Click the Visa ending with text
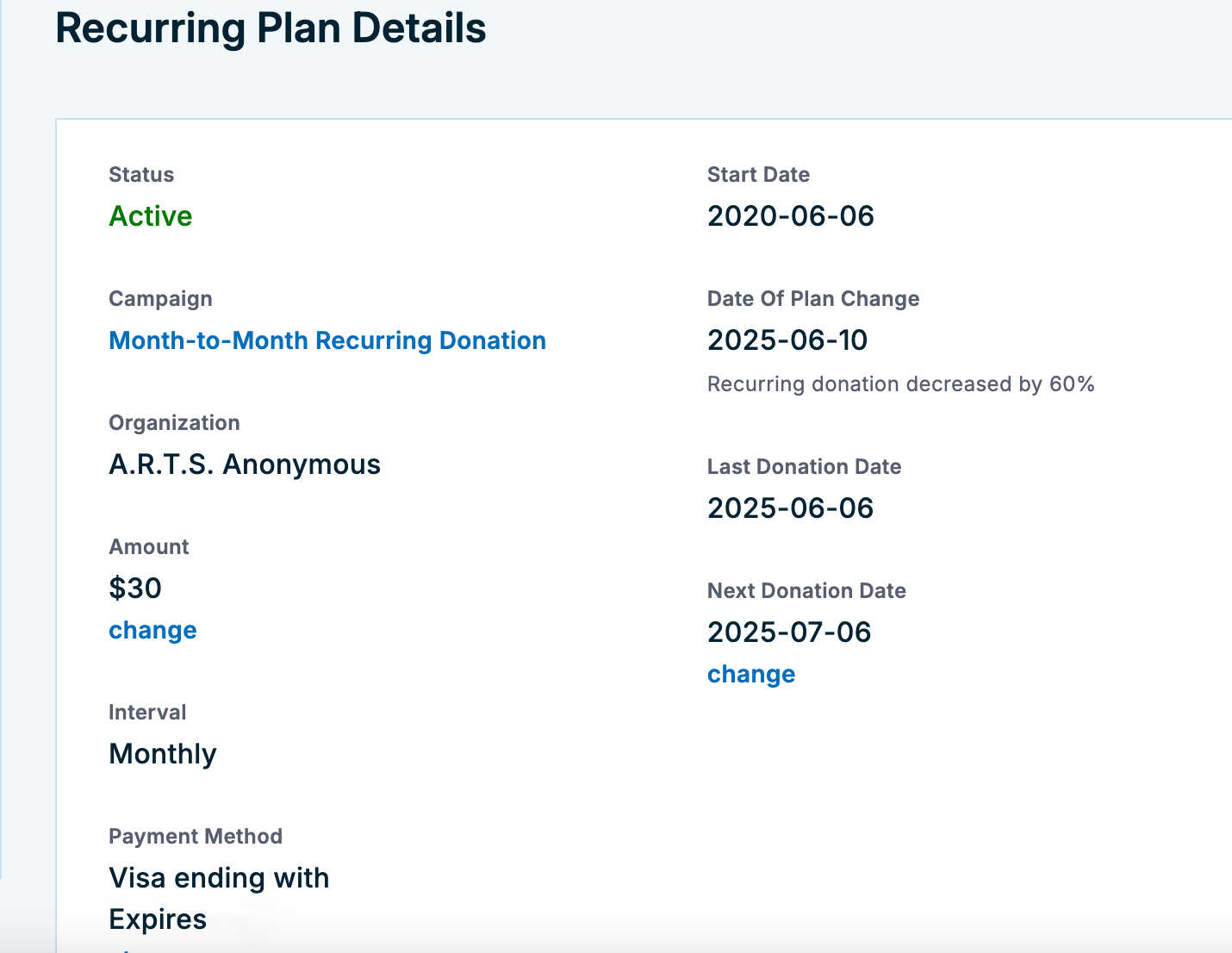Viewport: 1232px width, 953px height. click(x=219, y=878)
